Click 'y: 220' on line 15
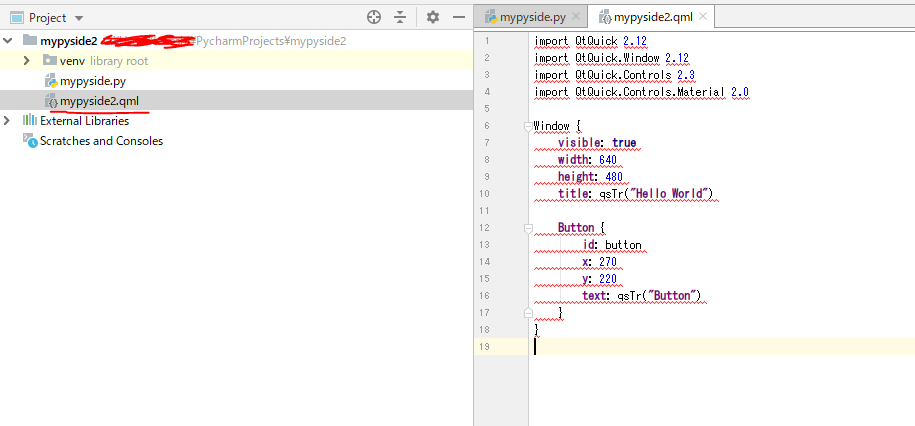This screenshot has width=915, height=426. (599, 279)
